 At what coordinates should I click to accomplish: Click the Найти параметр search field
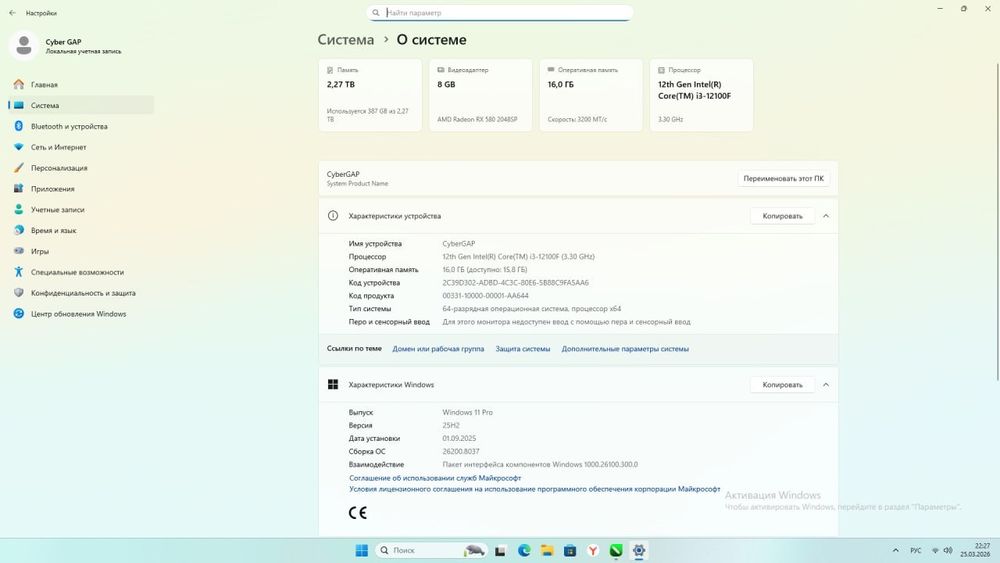click(500, 13)
